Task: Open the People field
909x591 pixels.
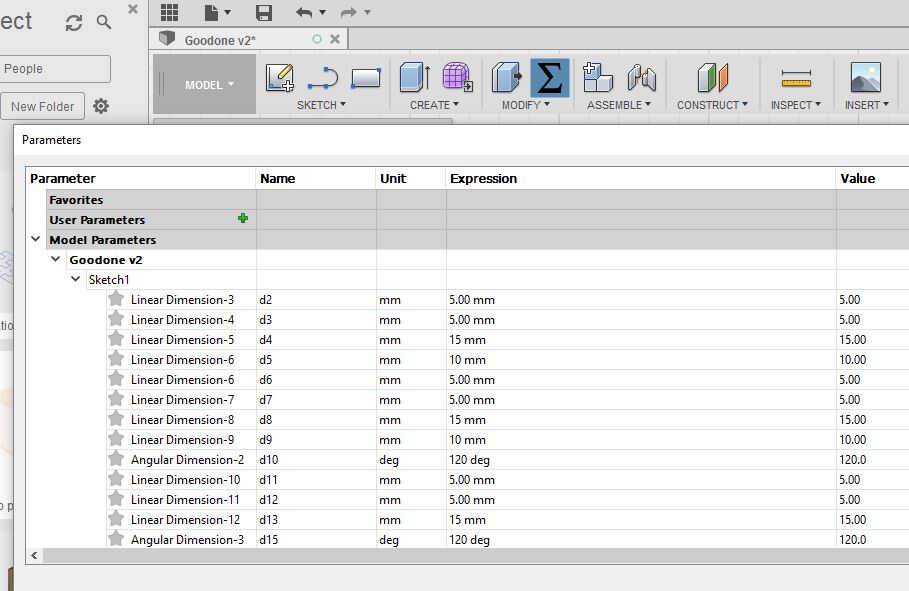Action: click(55, 68)
